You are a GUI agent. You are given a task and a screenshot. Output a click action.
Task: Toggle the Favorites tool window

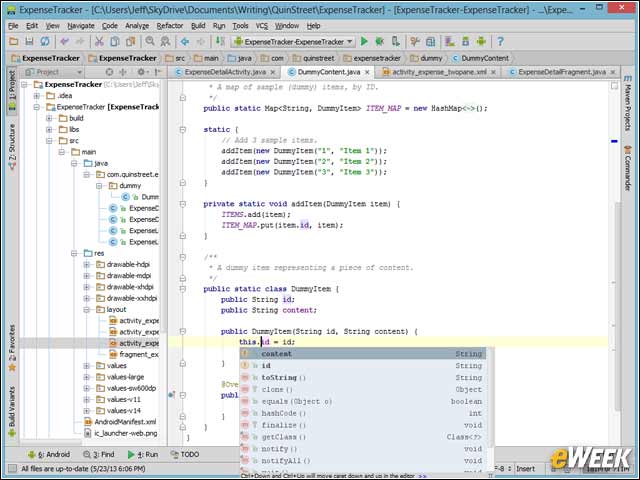click(x=12, y=348)
